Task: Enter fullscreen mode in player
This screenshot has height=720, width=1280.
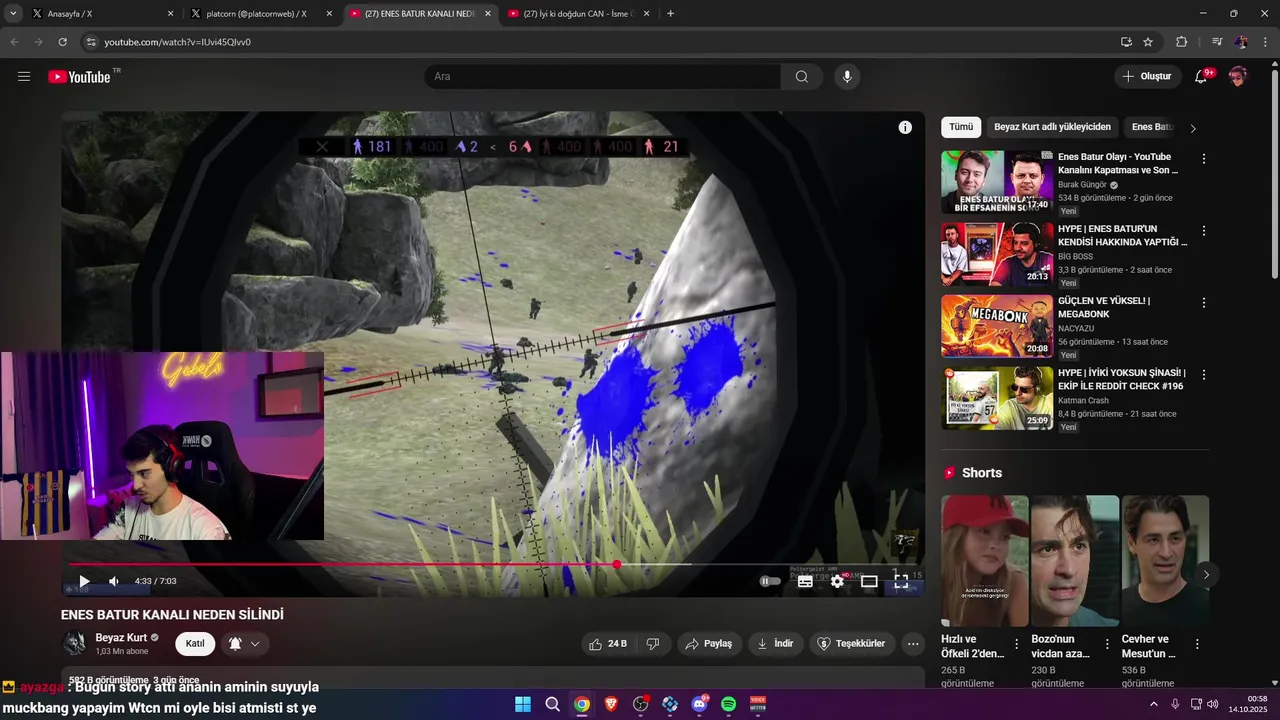Action: coord(901,581)
